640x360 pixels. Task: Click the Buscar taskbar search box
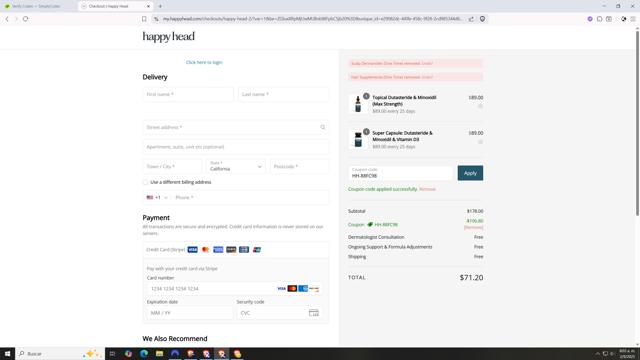coord(60,353)
